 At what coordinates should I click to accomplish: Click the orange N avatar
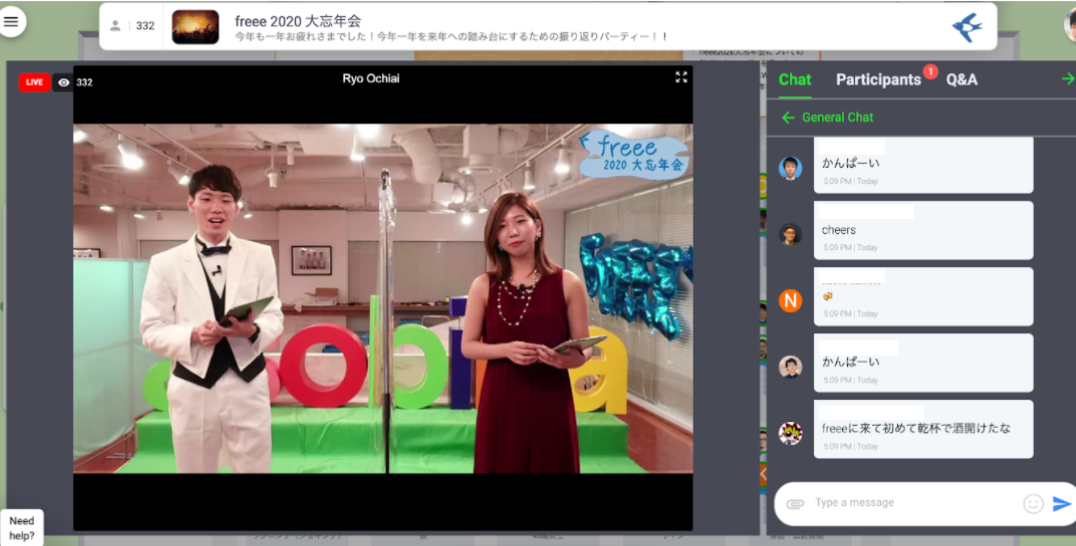791,300
